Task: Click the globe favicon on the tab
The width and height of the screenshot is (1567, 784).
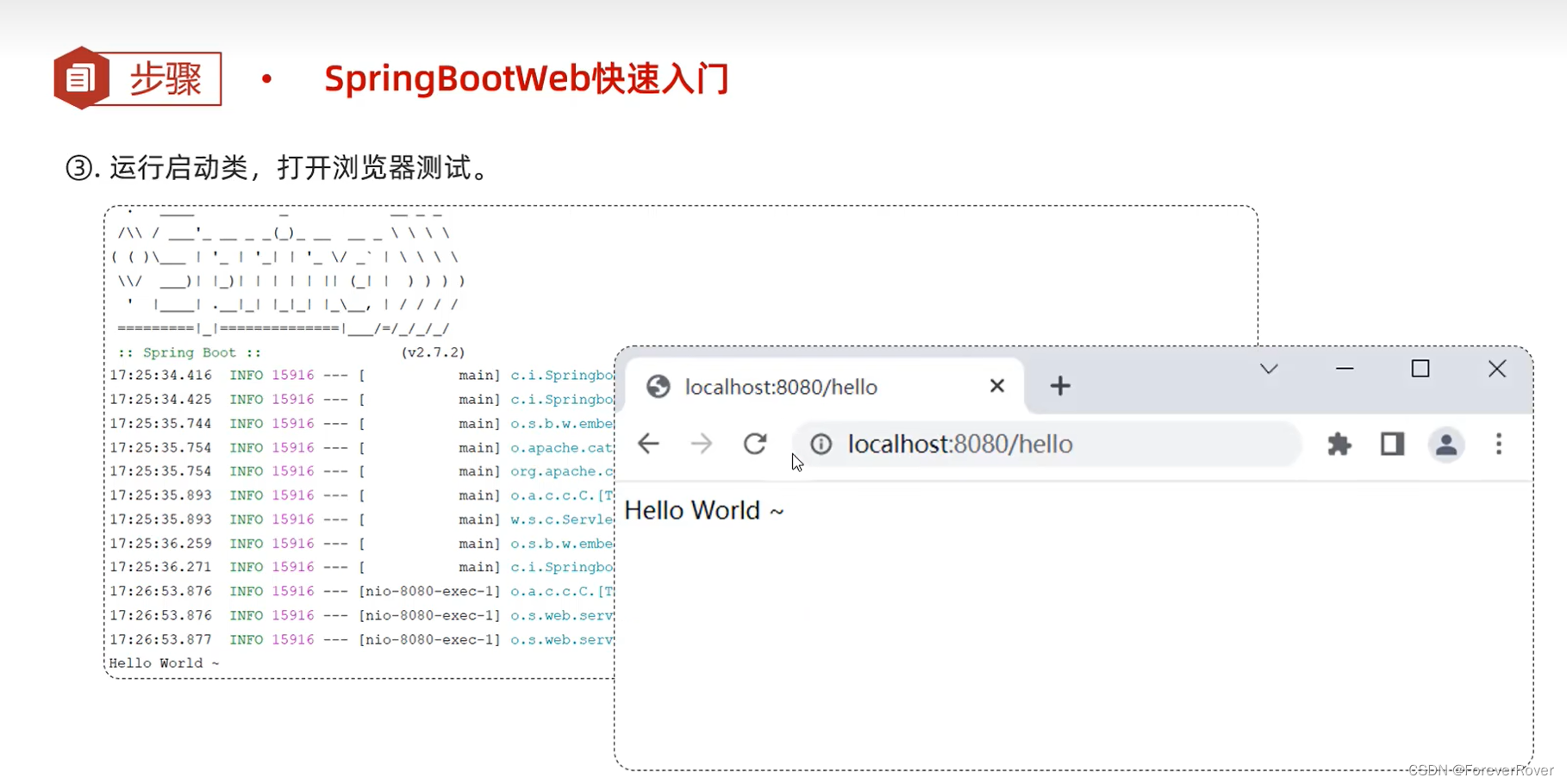Action: coord(659,387)
